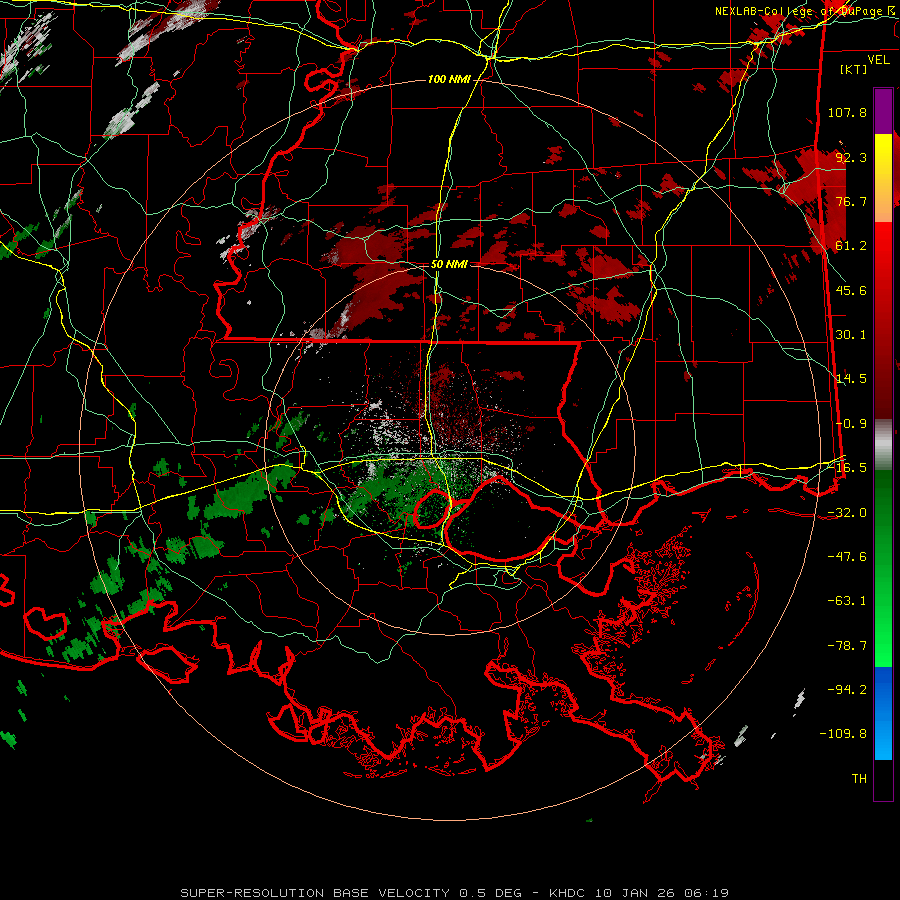Click the -78.7 velocity scale value
The width and height of the screenshot is (900, 900).
coord(847,646)
